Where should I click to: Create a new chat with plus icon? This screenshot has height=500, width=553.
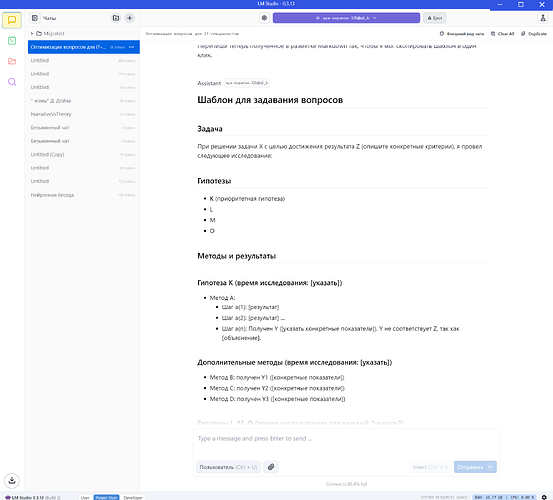(129, 18)
